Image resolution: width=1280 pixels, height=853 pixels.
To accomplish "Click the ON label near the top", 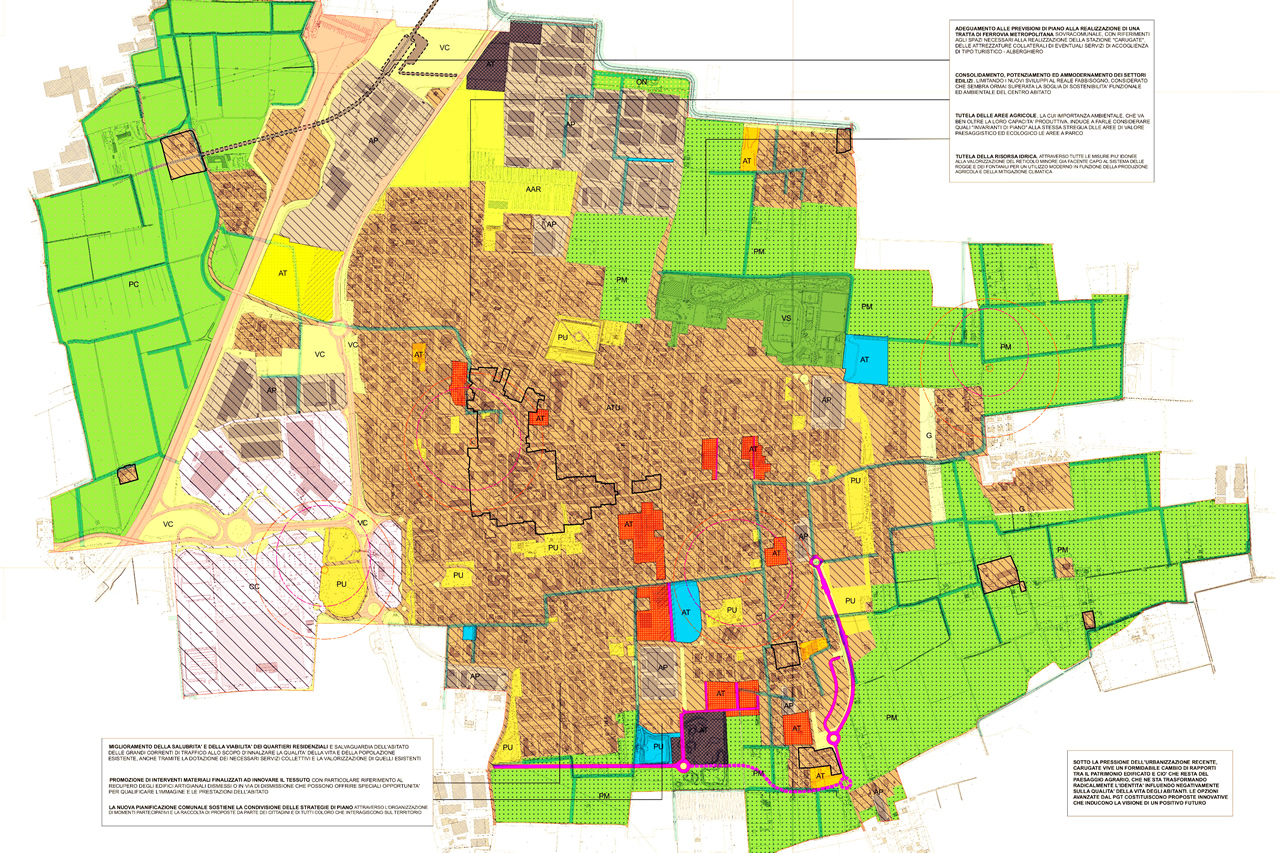I will [642, 82].
